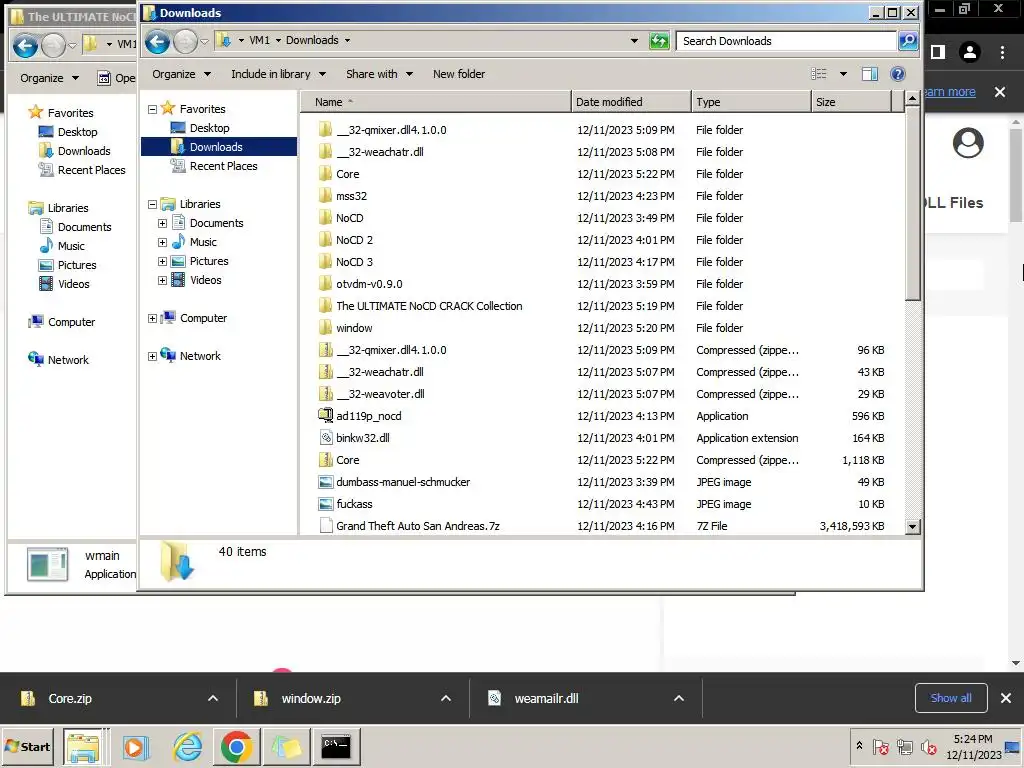Open the Include in library menu
Viewport: 1024px width, 768px height.
278,74
